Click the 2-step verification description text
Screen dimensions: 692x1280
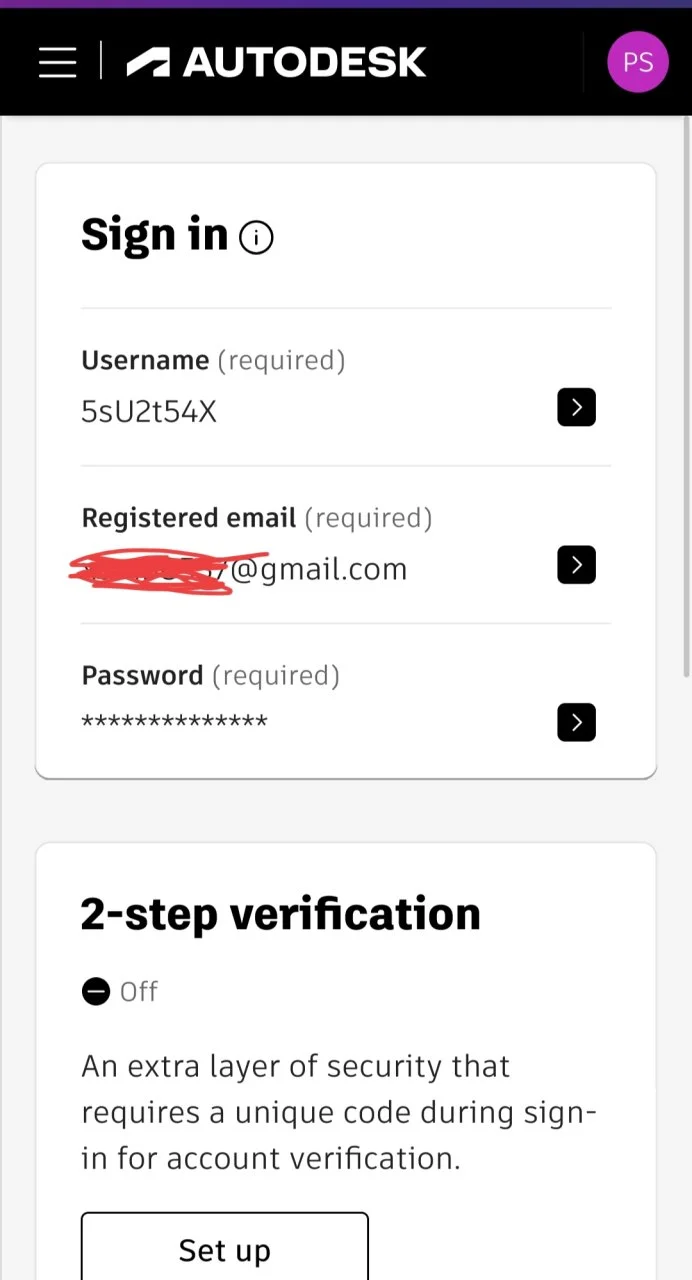[x=339, y=1112]
